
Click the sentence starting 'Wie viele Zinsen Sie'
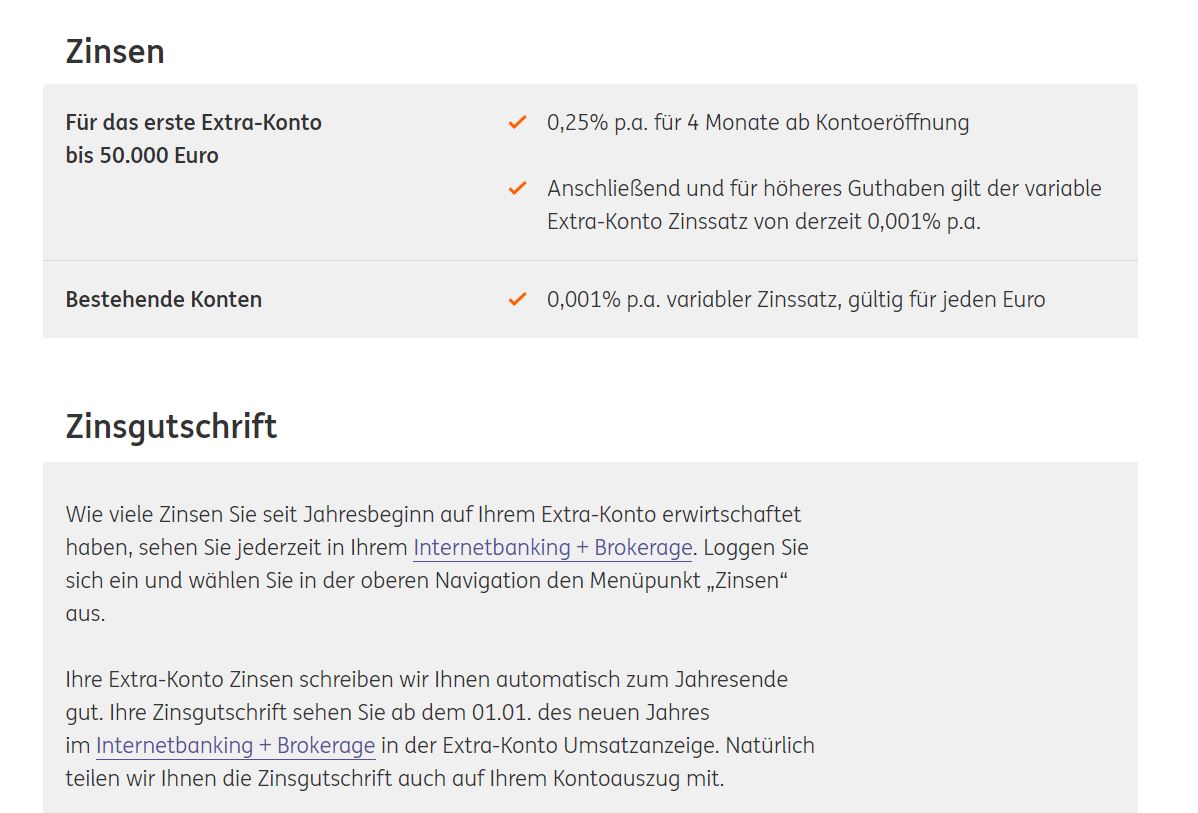point(433,531)
